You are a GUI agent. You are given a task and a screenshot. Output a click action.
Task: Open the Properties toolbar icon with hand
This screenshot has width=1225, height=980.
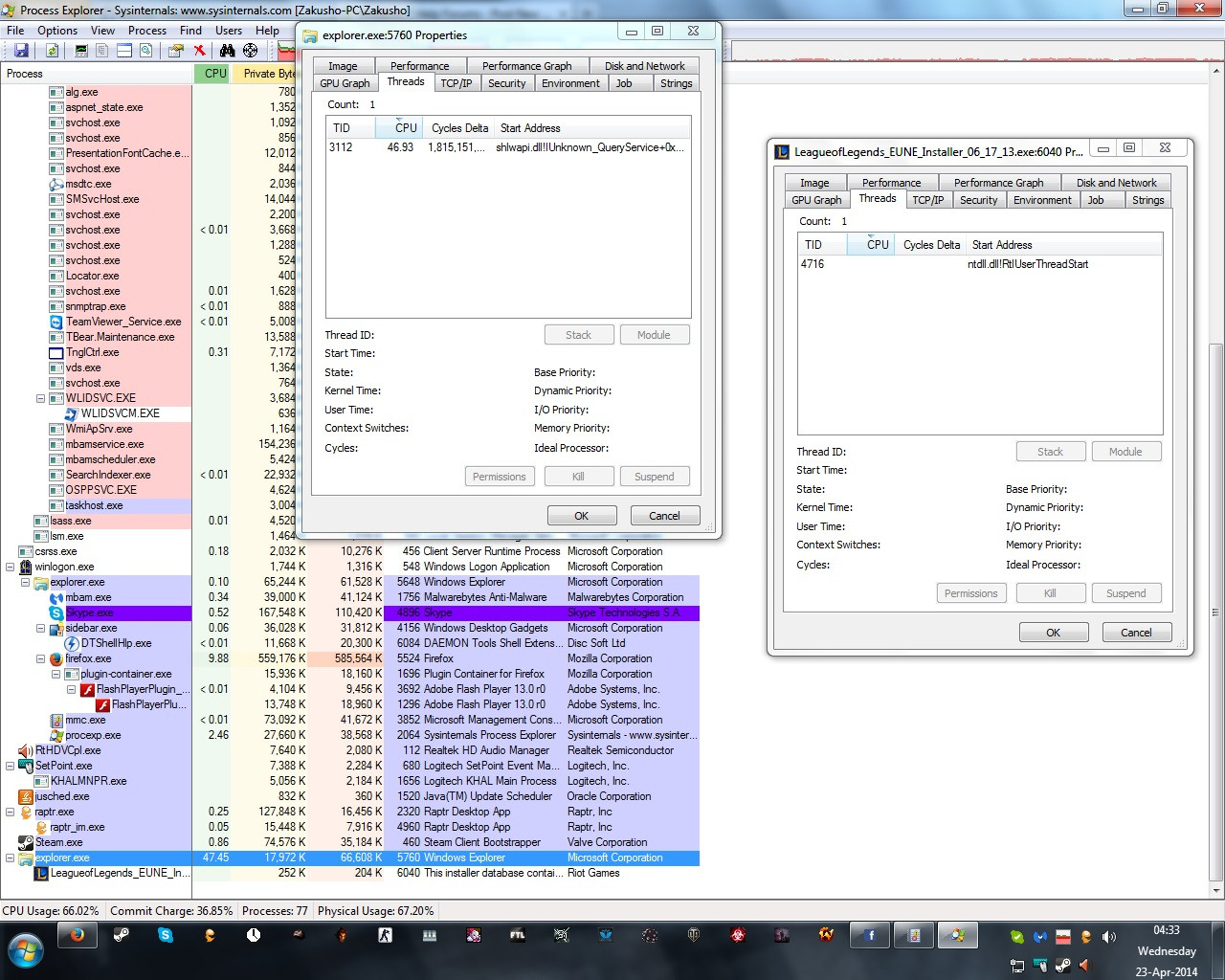176,50
